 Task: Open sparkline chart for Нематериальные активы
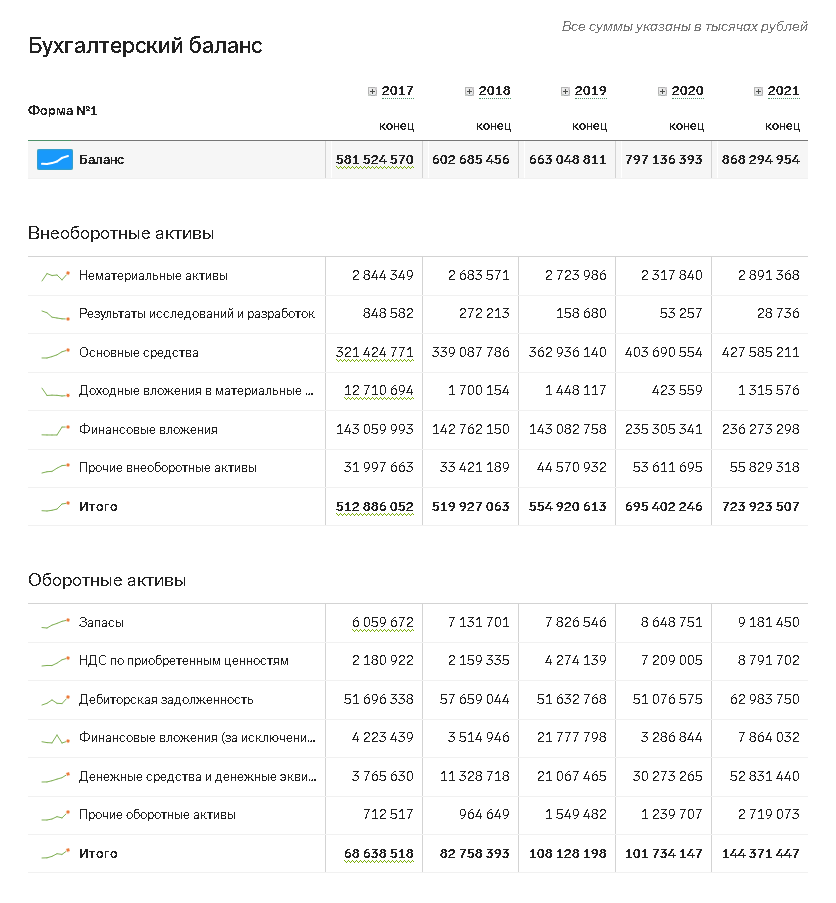pyautogui.click(x=55, y=276)
